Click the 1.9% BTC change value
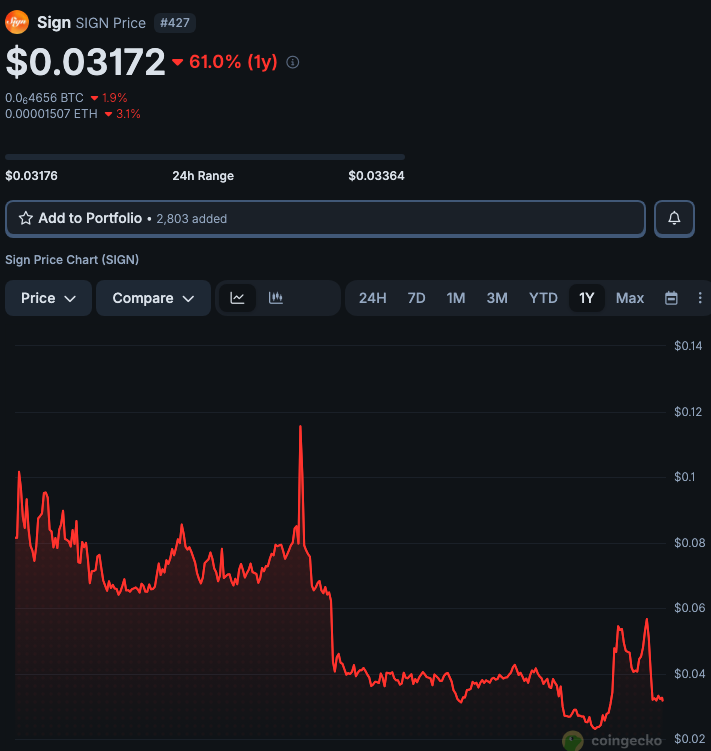The width and height of the screenshot is (711, 751). point(115,98)
